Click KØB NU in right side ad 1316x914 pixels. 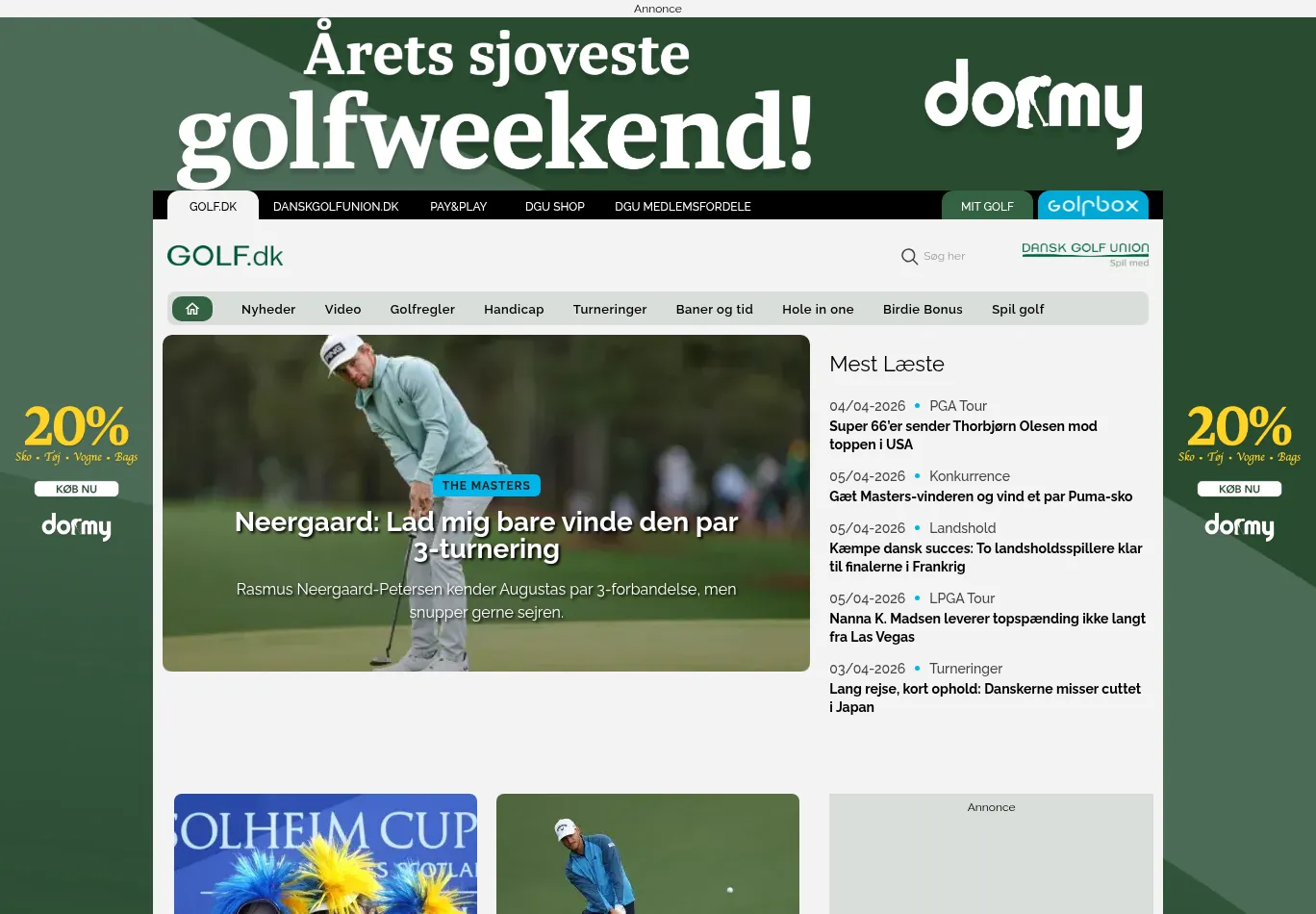tap(1239, 489)
